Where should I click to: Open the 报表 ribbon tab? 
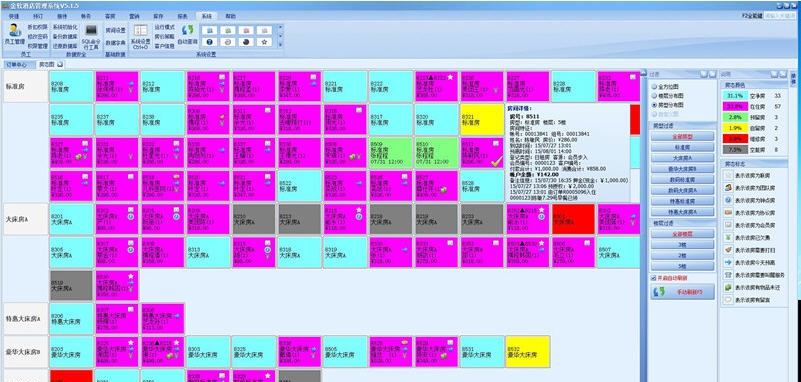tap(182, 16)
